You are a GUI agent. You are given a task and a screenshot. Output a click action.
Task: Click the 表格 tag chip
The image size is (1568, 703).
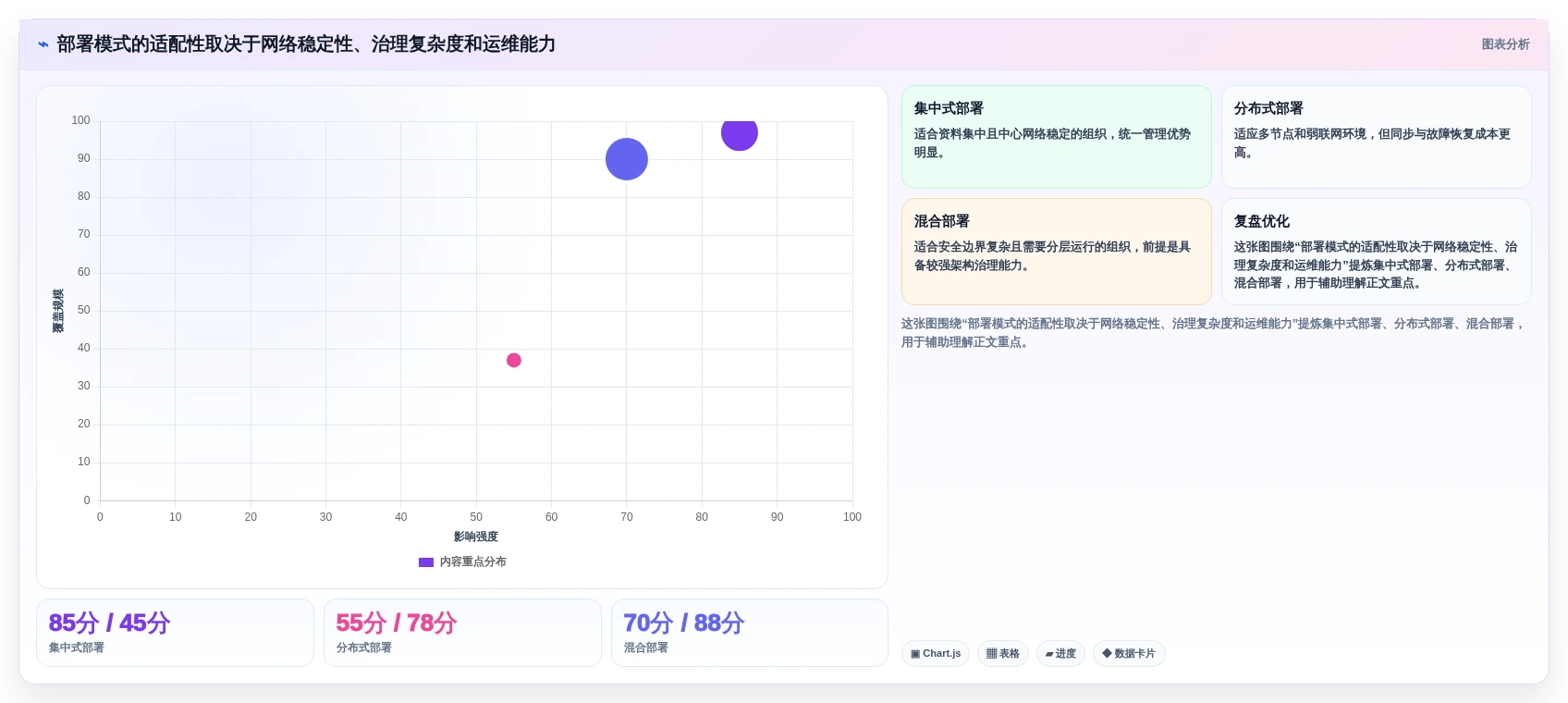click(x=1003, y=653)
